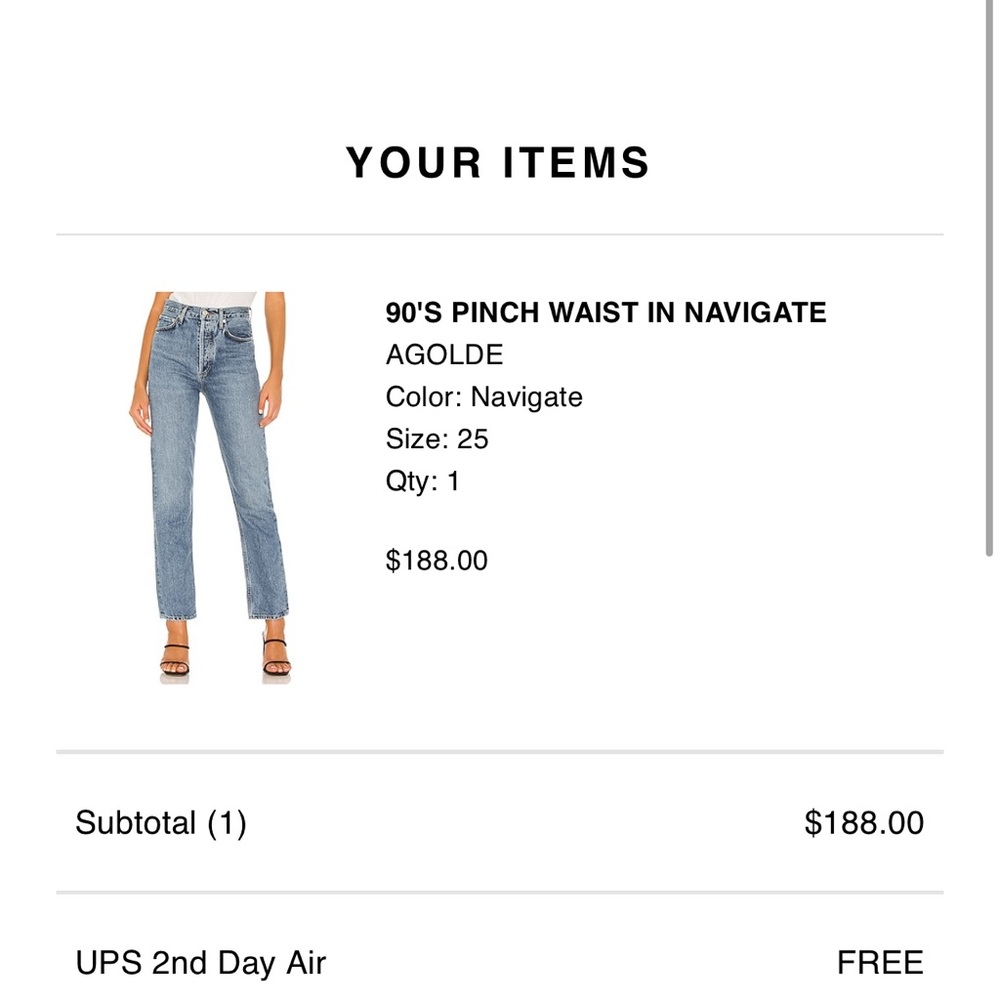1000x1000 pixels.
Task: Click the Color: Navigate text
Action: click(x=484, y=397)
